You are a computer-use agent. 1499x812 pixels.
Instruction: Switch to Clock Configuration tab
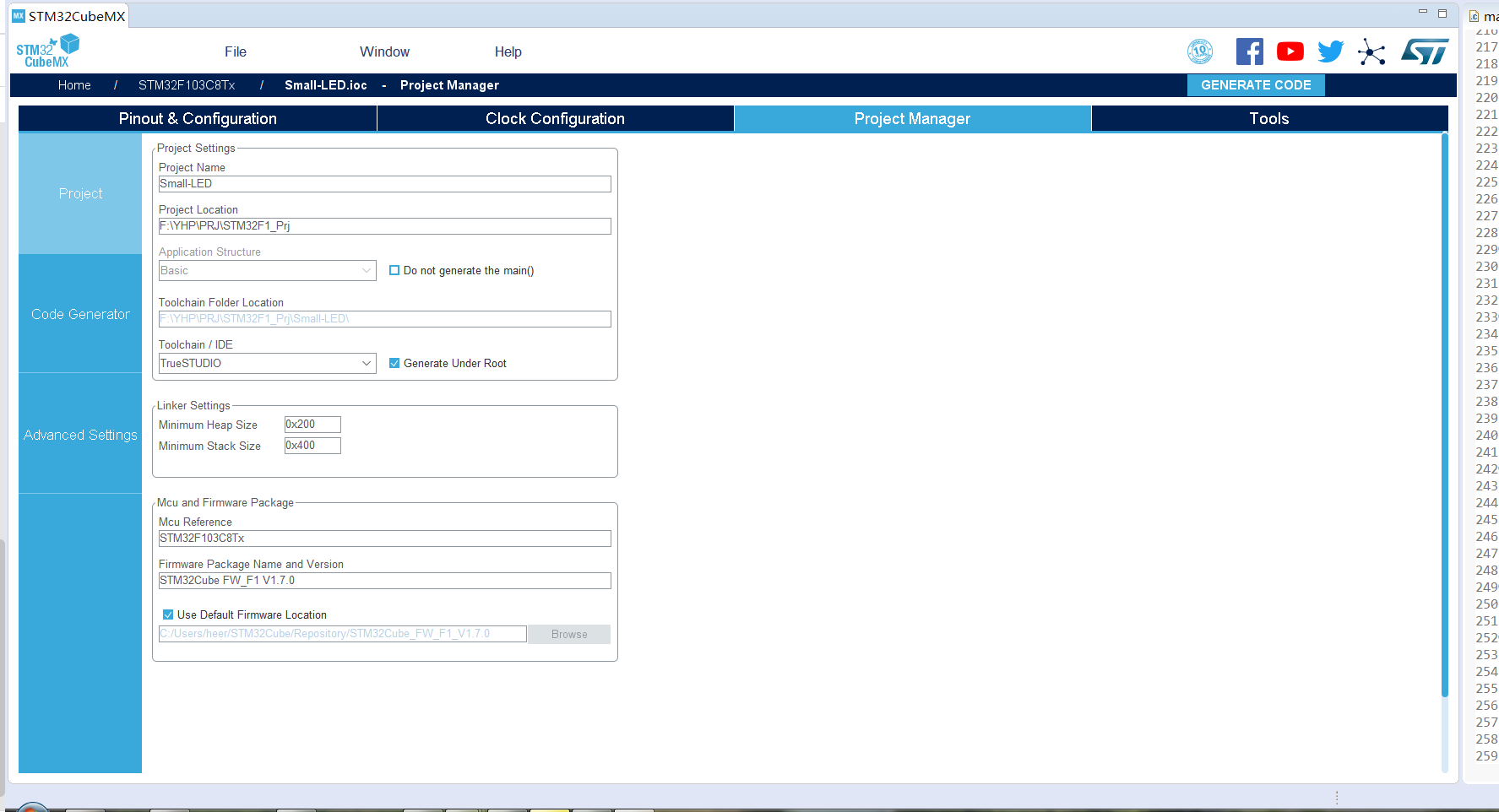point(555,118)
